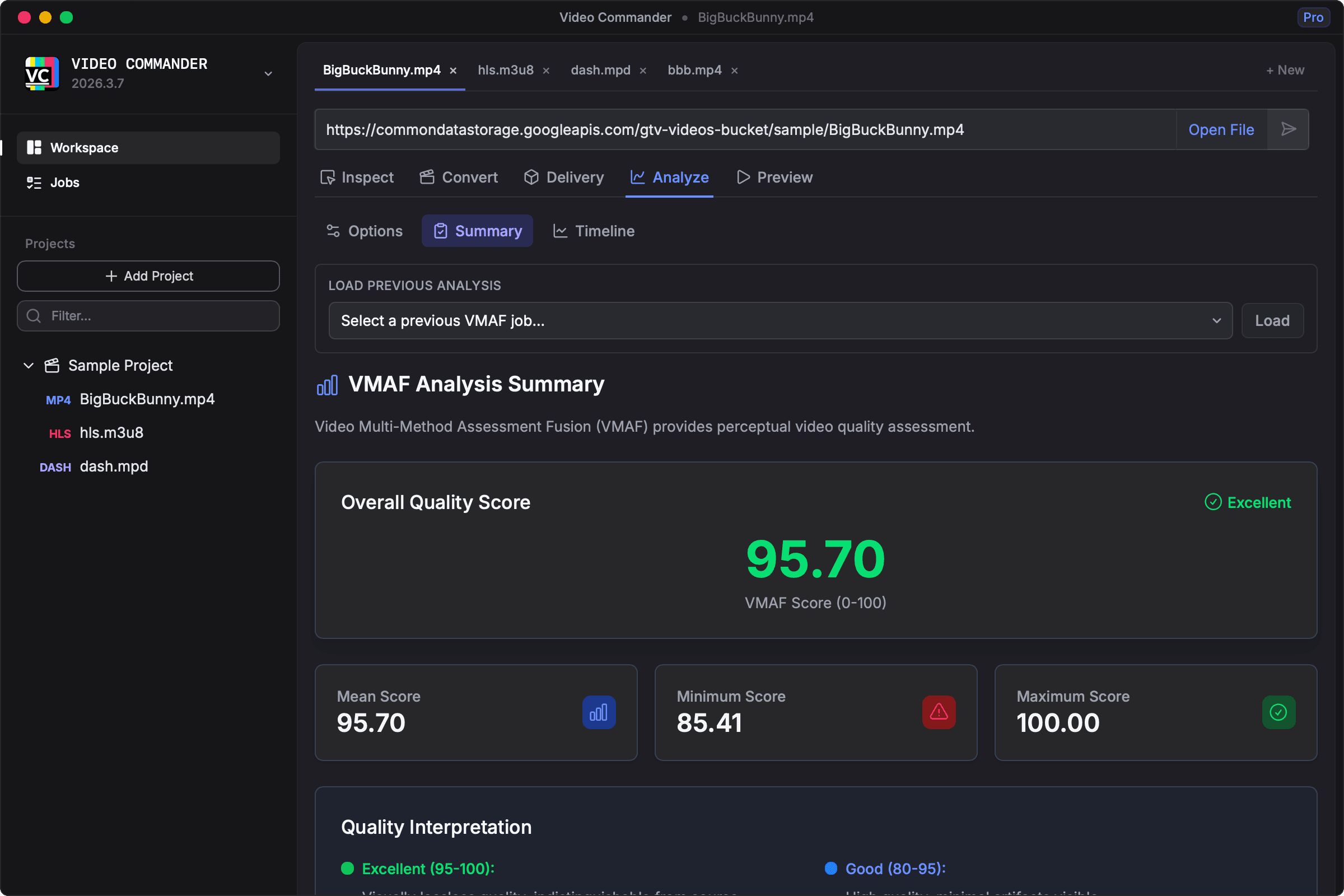
Task: Expand the Video Commander version menu
Action: [x=268, y=74]
